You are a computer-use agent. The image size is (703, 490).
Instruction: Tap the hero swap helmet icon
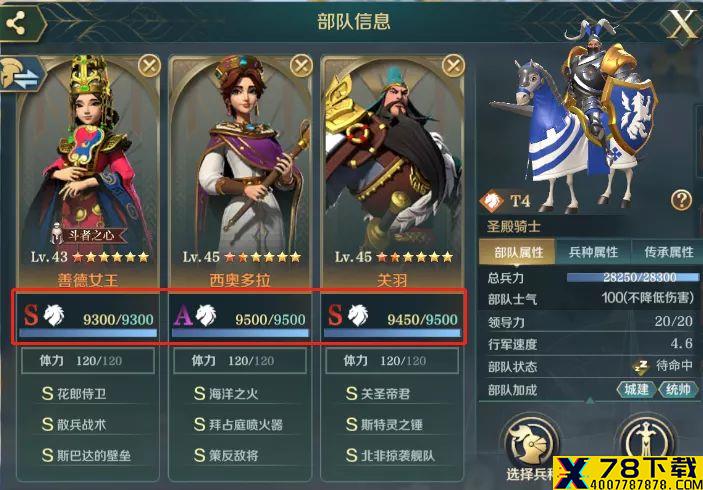click(22, 74)
